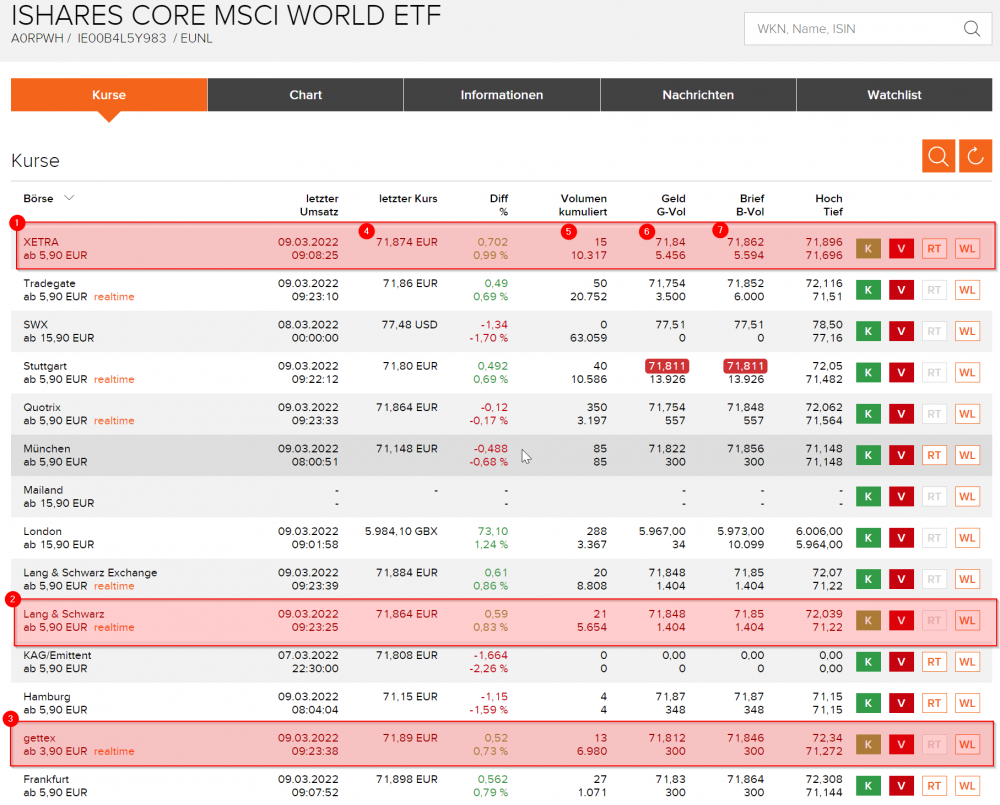Image resolution: width=1000 pixels, height=805 pixels.
Task: Open the Informationen tab
Action: [501, 95]
